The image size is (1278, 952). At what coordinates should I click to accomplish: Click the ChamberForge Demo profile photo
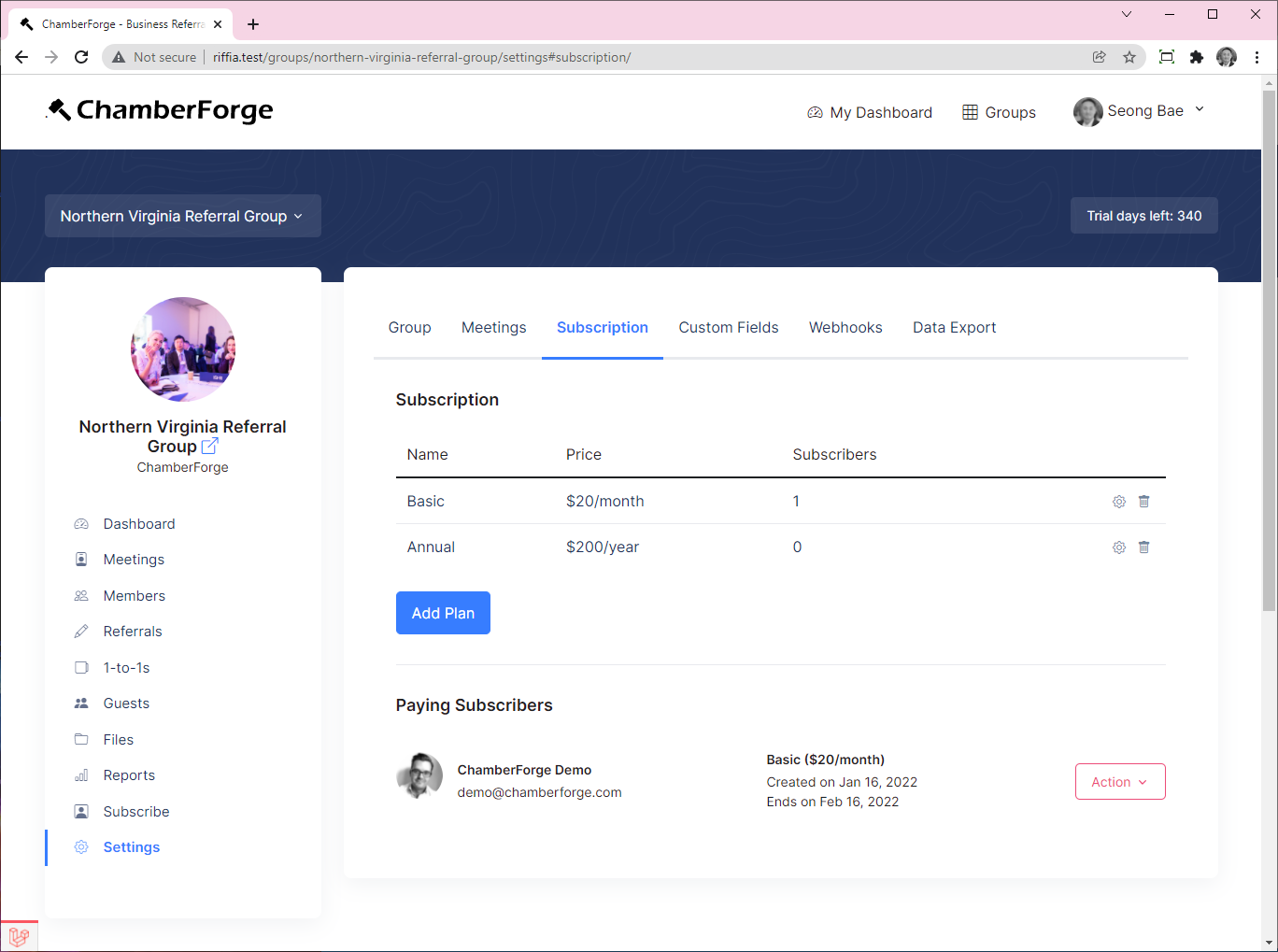(x=419, y=775)
